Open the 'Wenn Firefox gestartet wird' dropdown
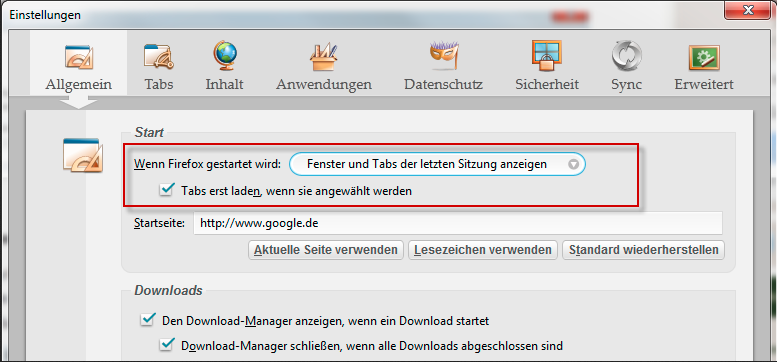 click(x=437, y=164)
